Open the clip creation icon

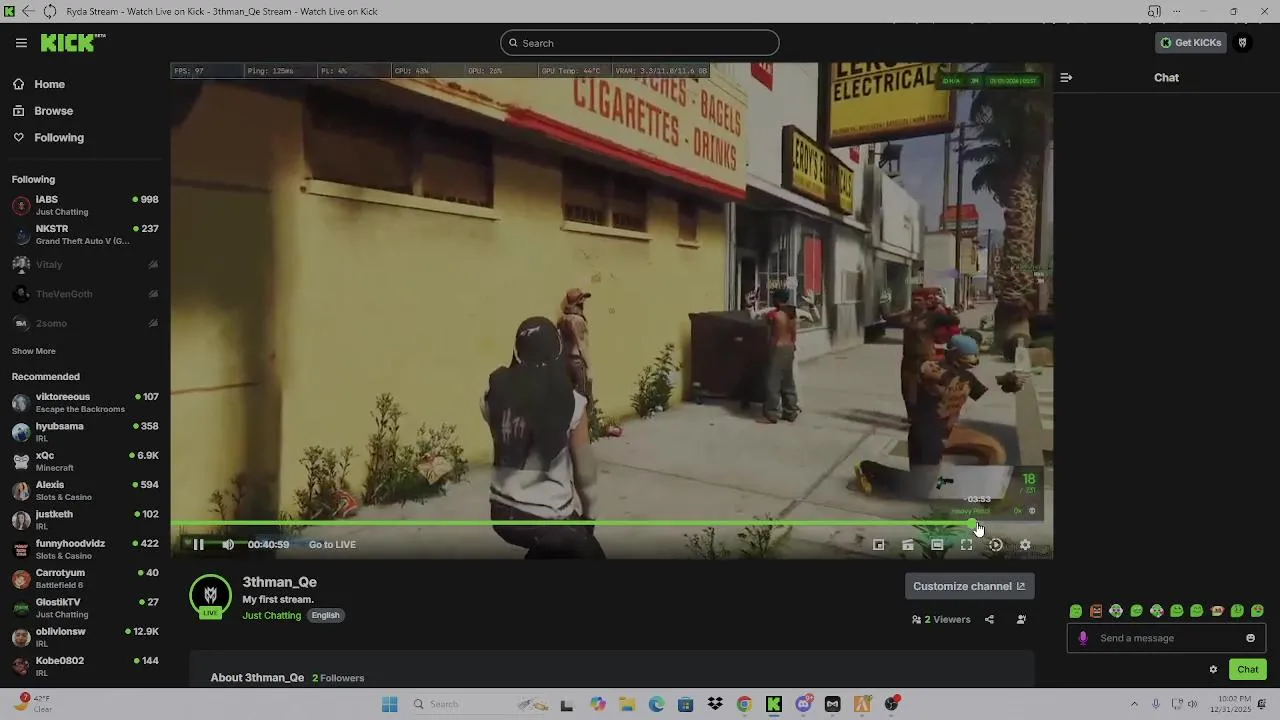pos(908,545)
